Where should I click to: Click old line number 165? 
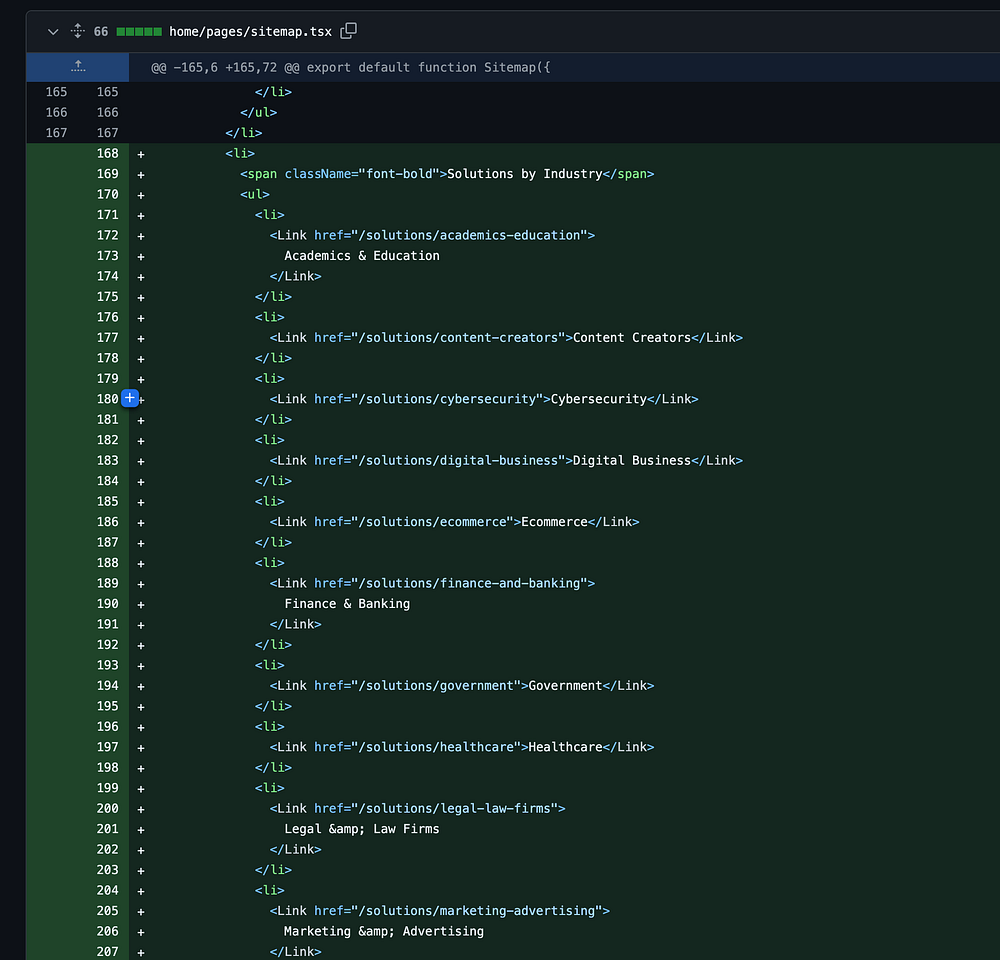(56, 92)
